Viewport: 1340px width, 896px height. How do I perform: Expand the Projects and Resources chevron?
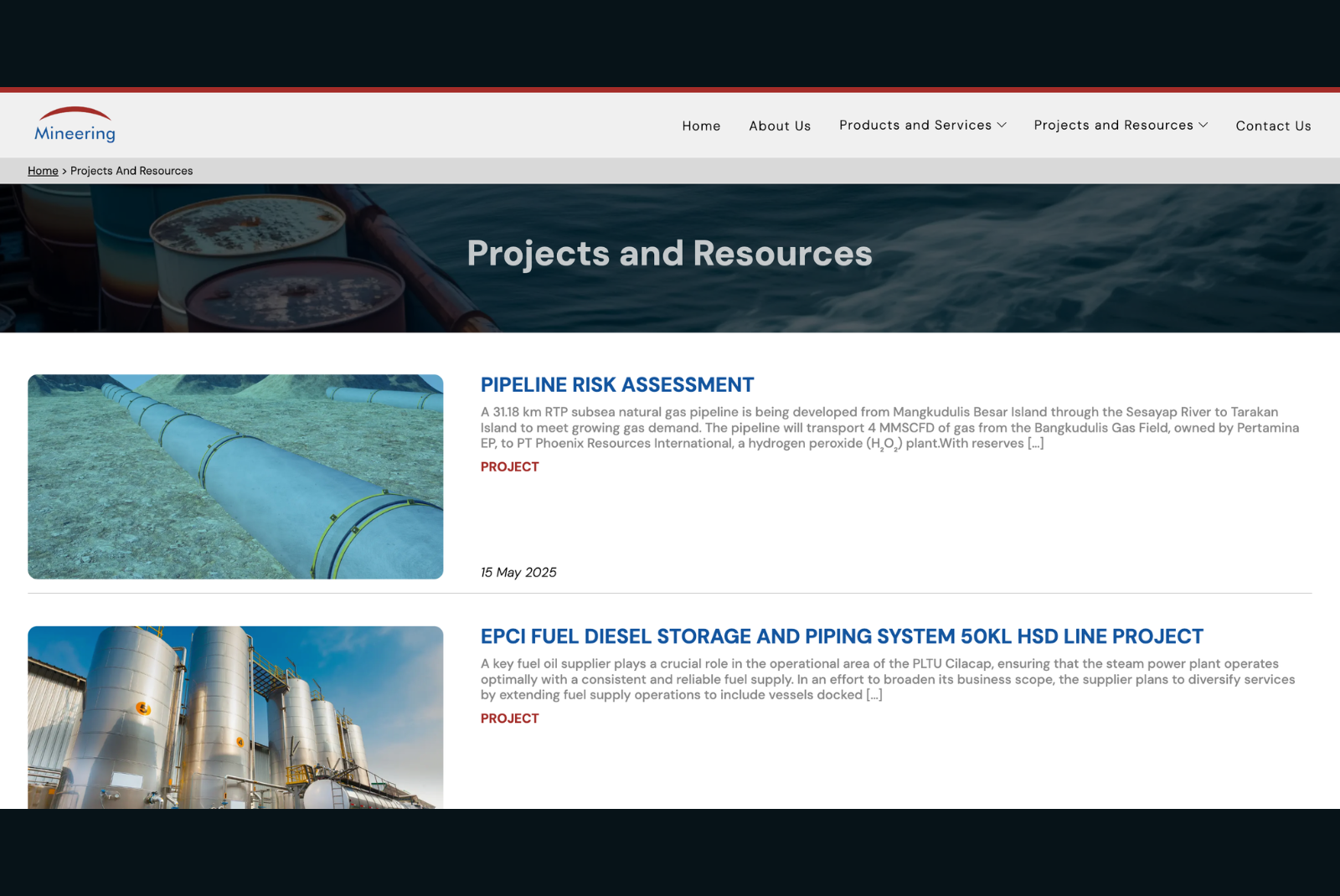(x=1203, y=125)
